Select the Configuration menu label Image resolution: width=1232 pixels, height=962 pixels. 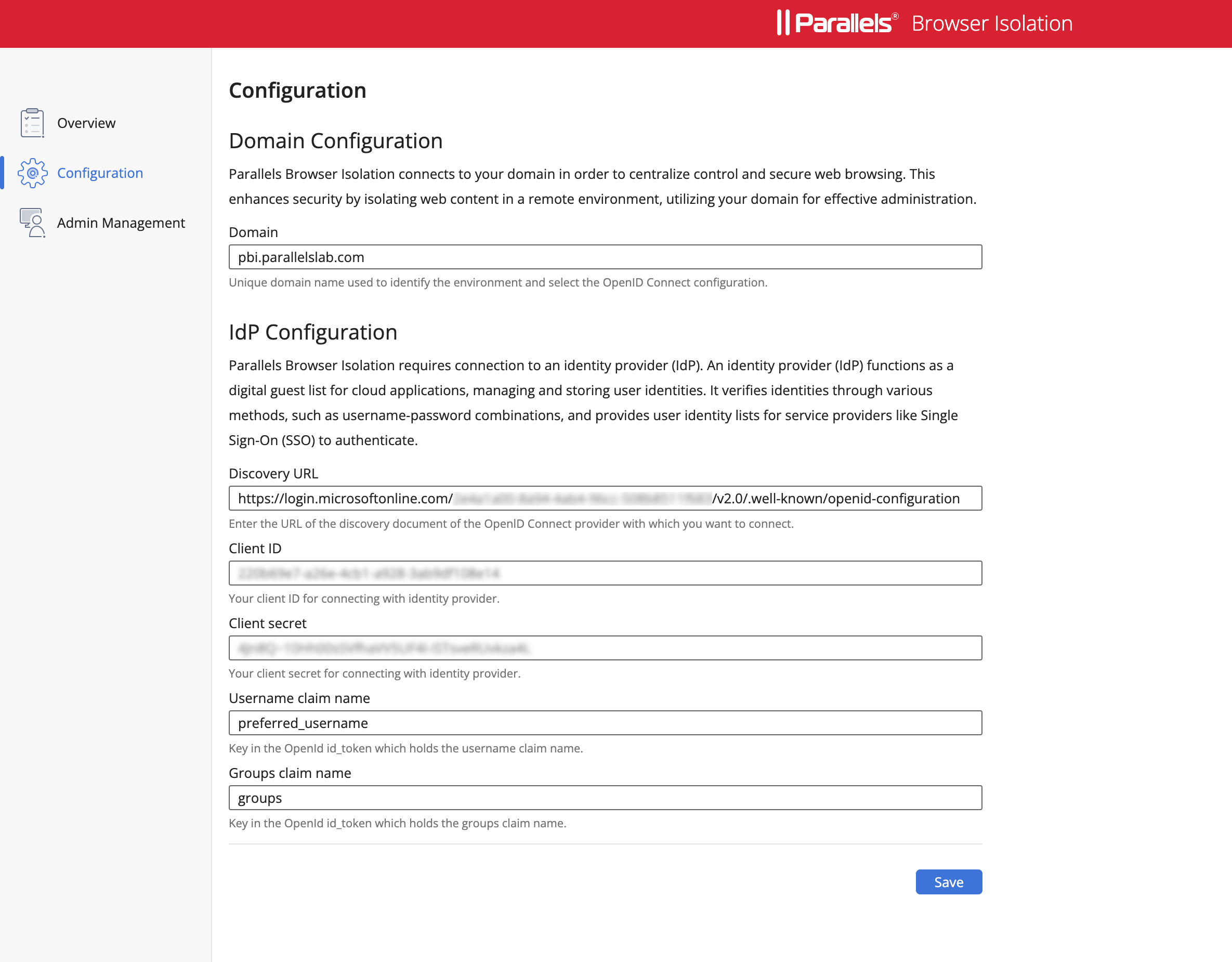click(x=100, y=173)
